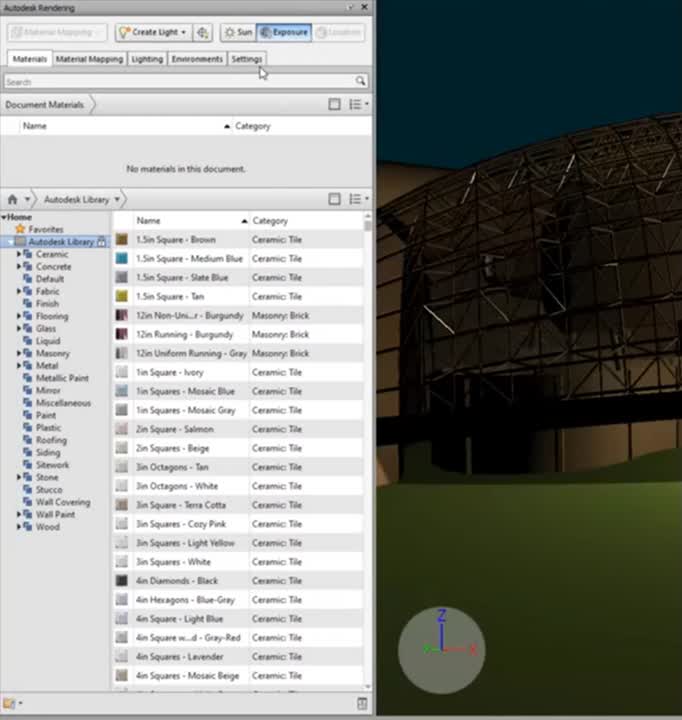Expand the Metal category
Image resolution: width=682 pixels, height=720 pixels.
[x=19, y=365]
